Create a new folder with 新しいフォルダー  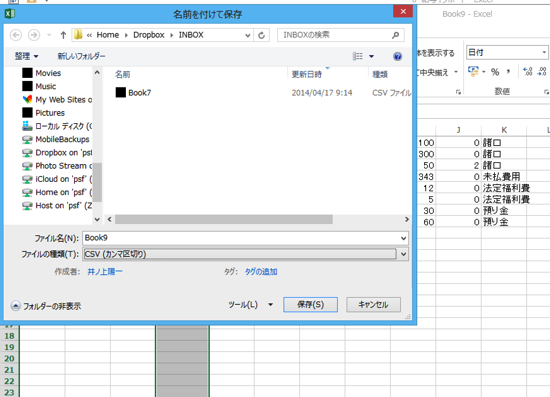81,56
